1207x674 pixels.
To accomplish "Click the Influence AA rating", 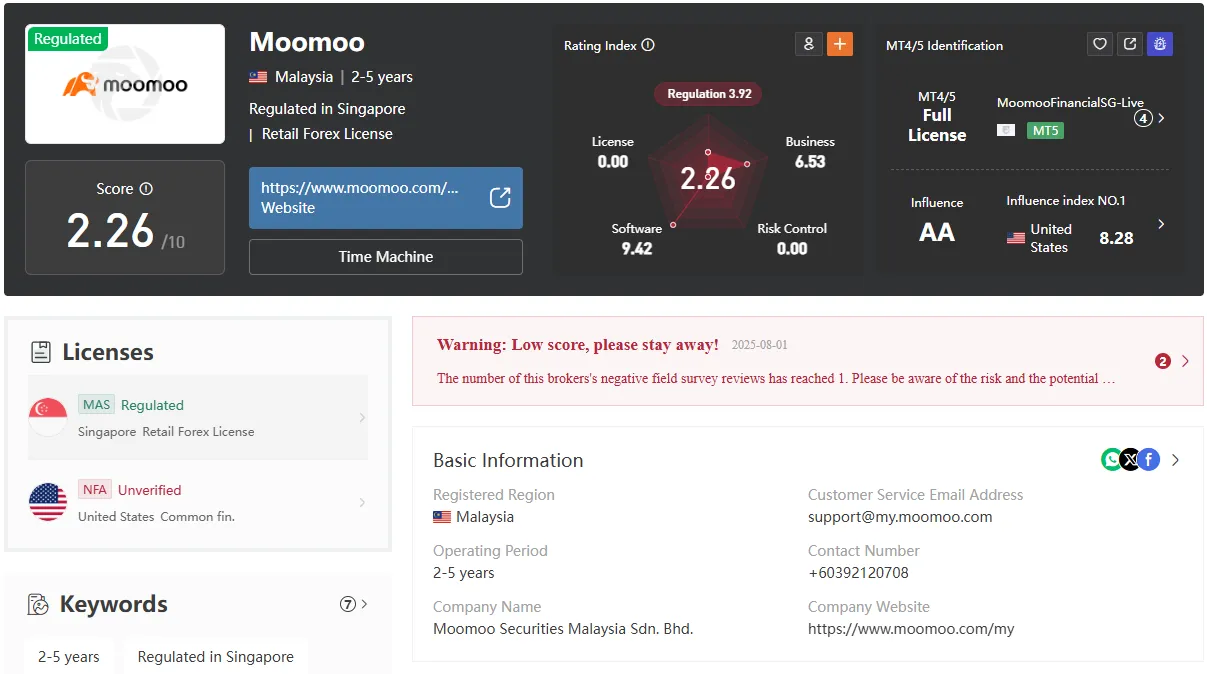I will 937,232.
